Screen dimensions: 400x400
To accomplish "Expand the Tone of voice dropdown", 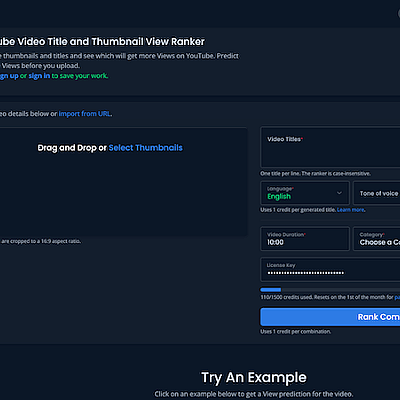I will pyautogui.click(x=377, y=193).
